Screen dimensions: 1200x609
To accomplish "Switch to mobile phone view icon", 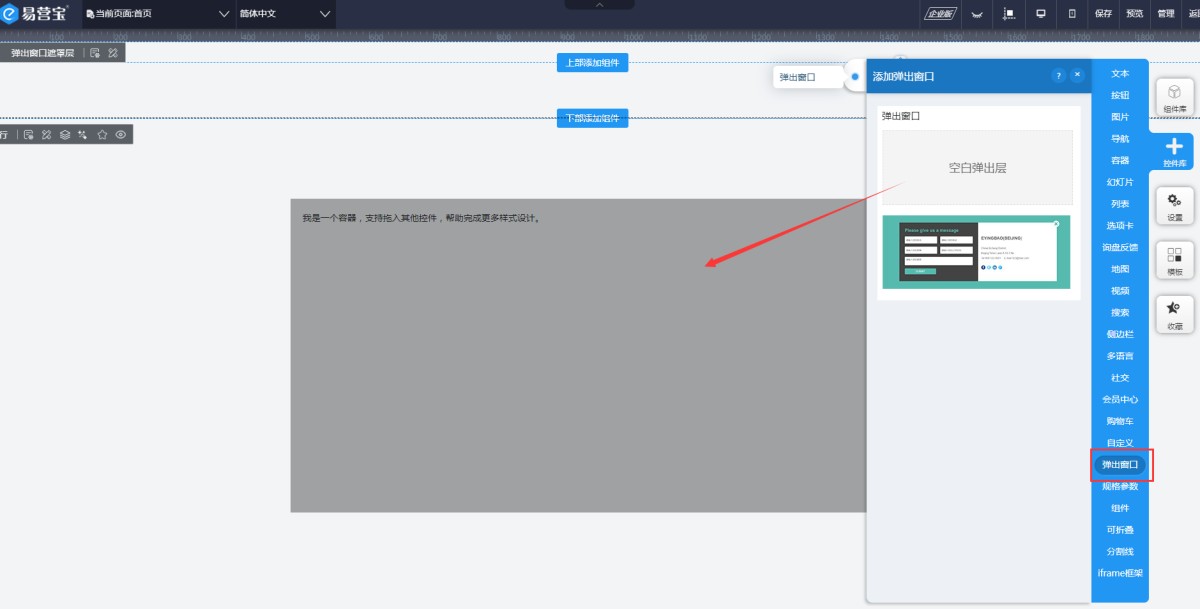I will [x=1072, y=14].
